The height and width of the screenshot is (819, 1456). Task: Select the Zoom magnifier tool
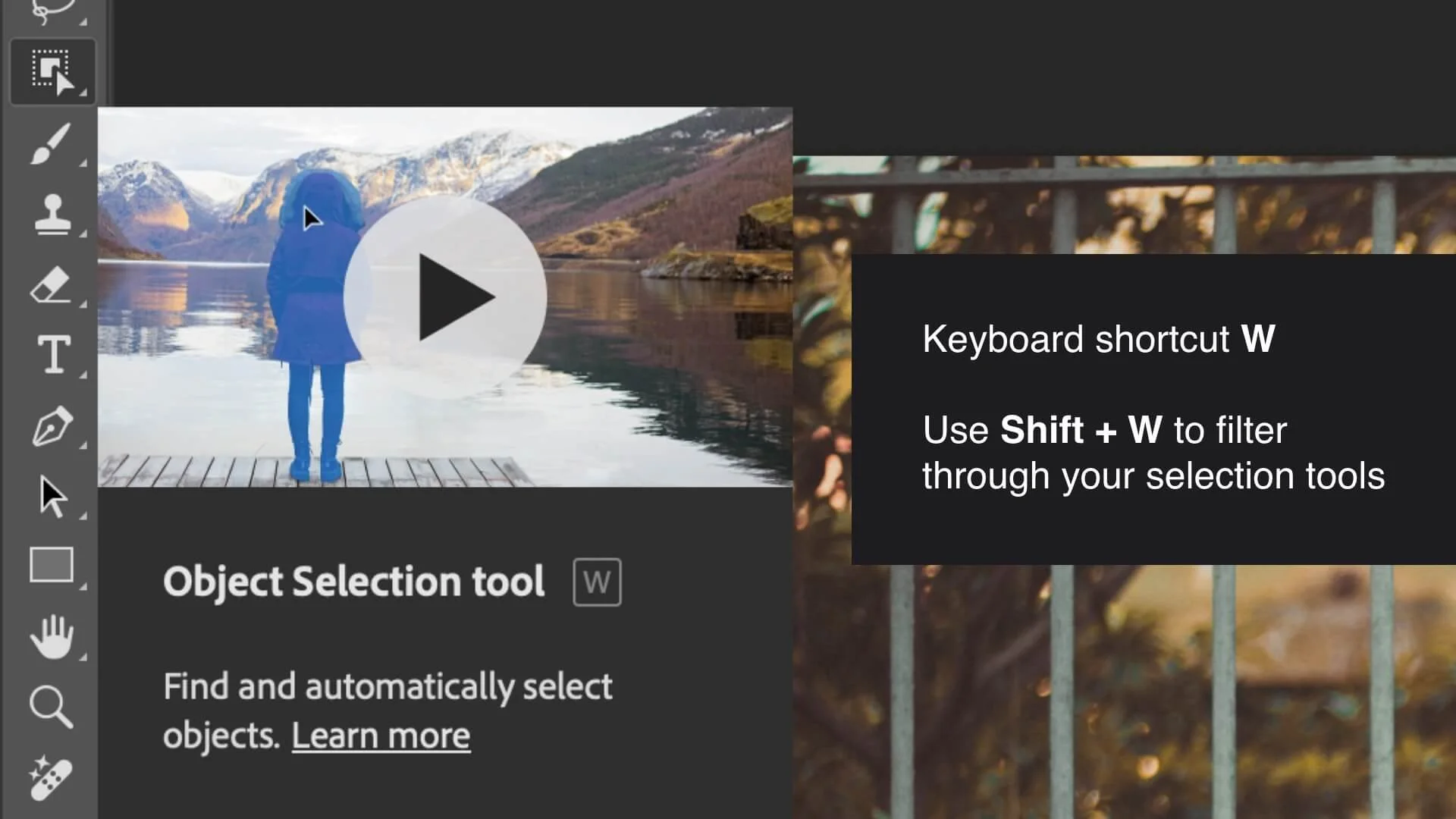(52, 707)
